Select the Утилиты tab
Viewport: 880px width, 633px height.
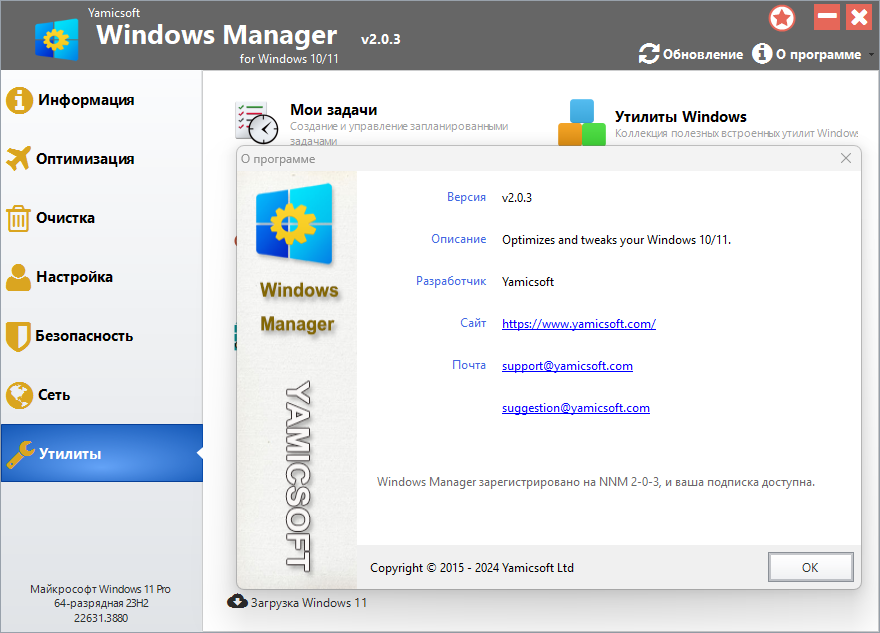102,453
